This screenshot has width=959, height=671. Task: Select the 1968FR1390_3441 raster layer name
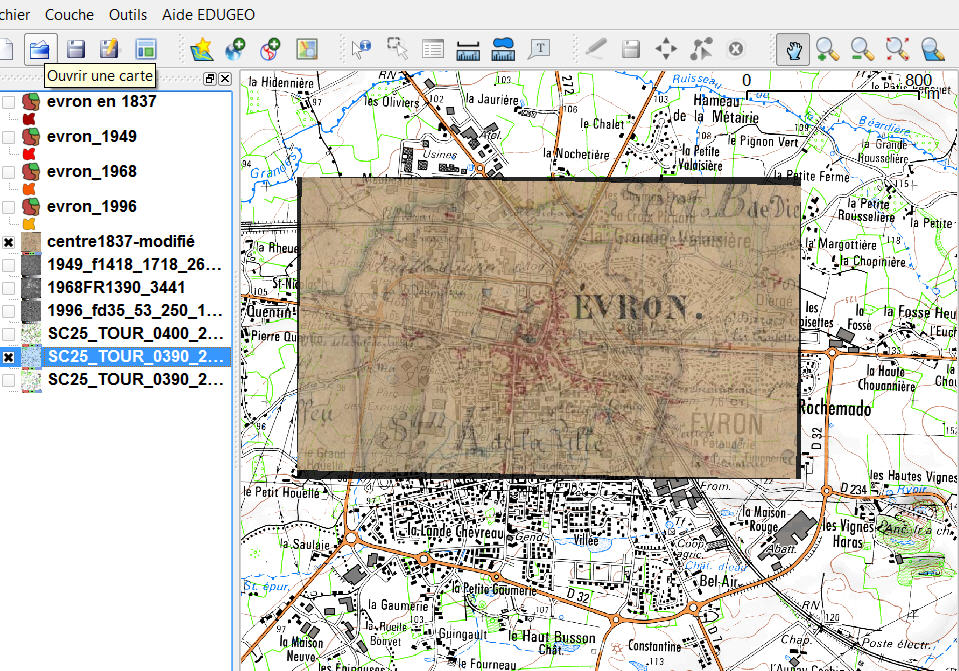(x=116, y=287)
